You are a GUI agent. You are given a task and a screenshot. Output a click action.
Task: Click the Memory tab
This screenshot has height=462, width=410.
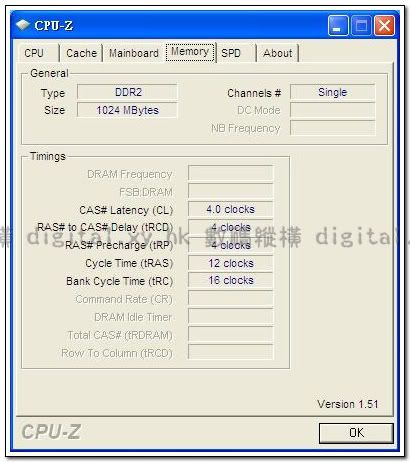pyautogui.click(x=190, y=52)
